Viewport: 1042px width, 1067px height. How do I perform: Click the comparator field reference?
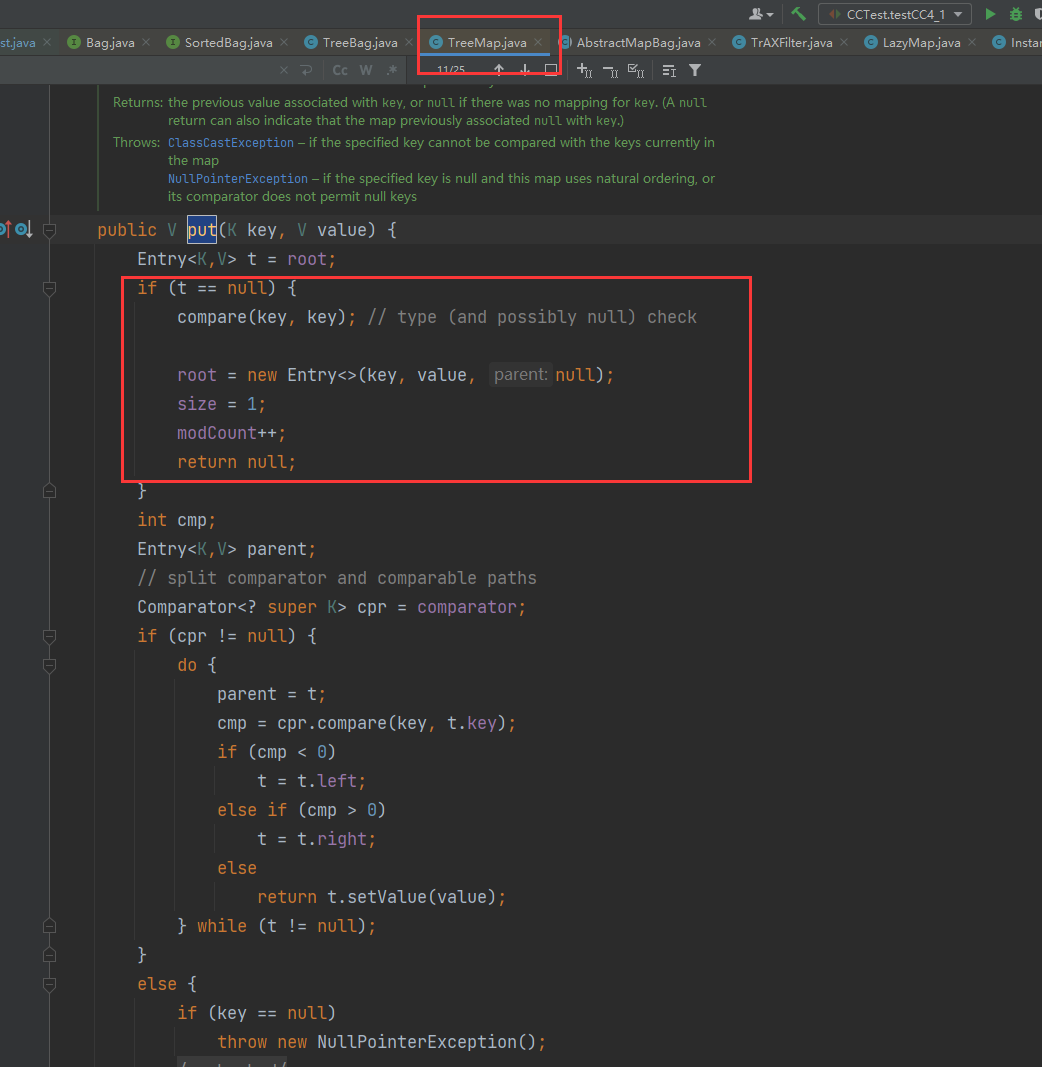[x=467, y=607]
